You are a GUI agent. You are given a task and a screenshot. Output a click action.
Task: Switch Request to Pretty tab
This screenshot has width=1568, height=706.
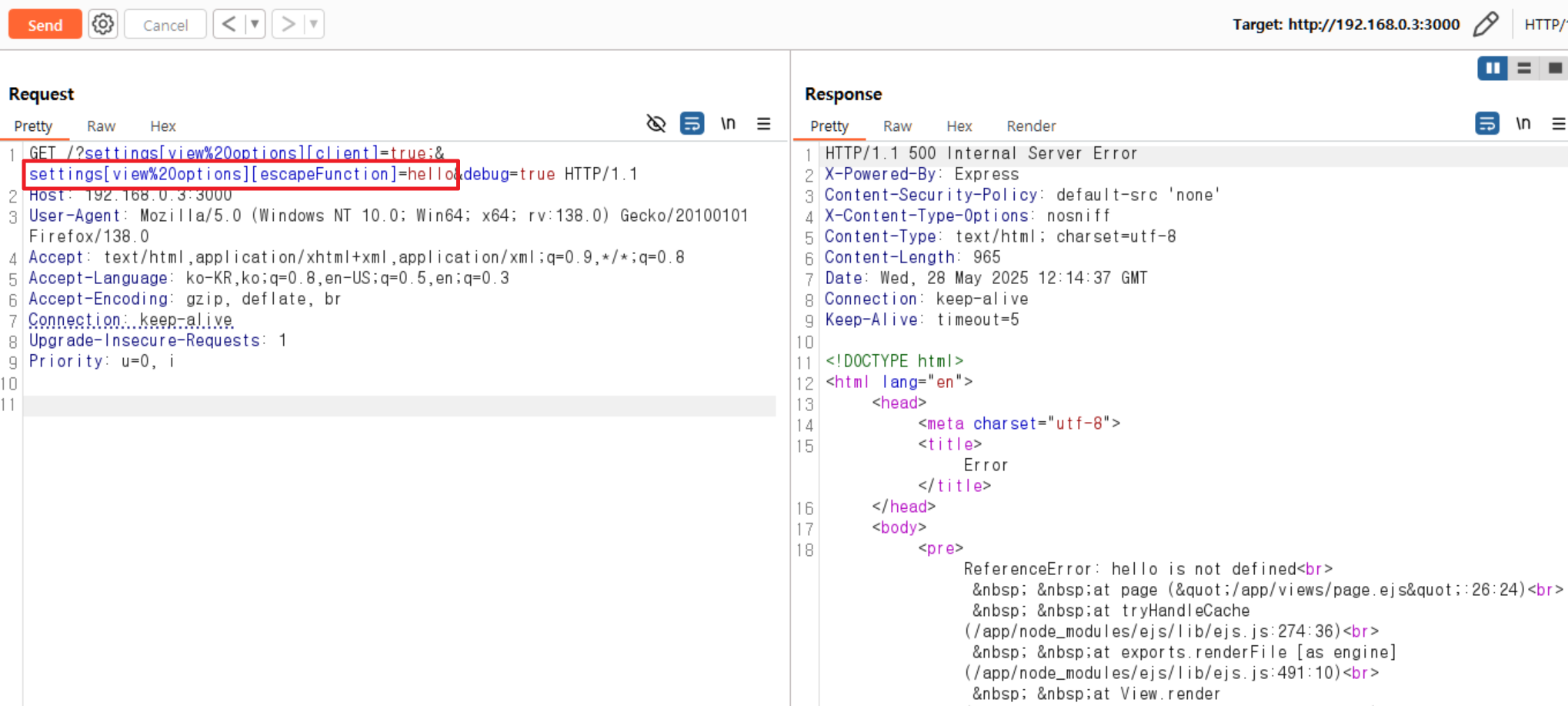coord(33,125)
